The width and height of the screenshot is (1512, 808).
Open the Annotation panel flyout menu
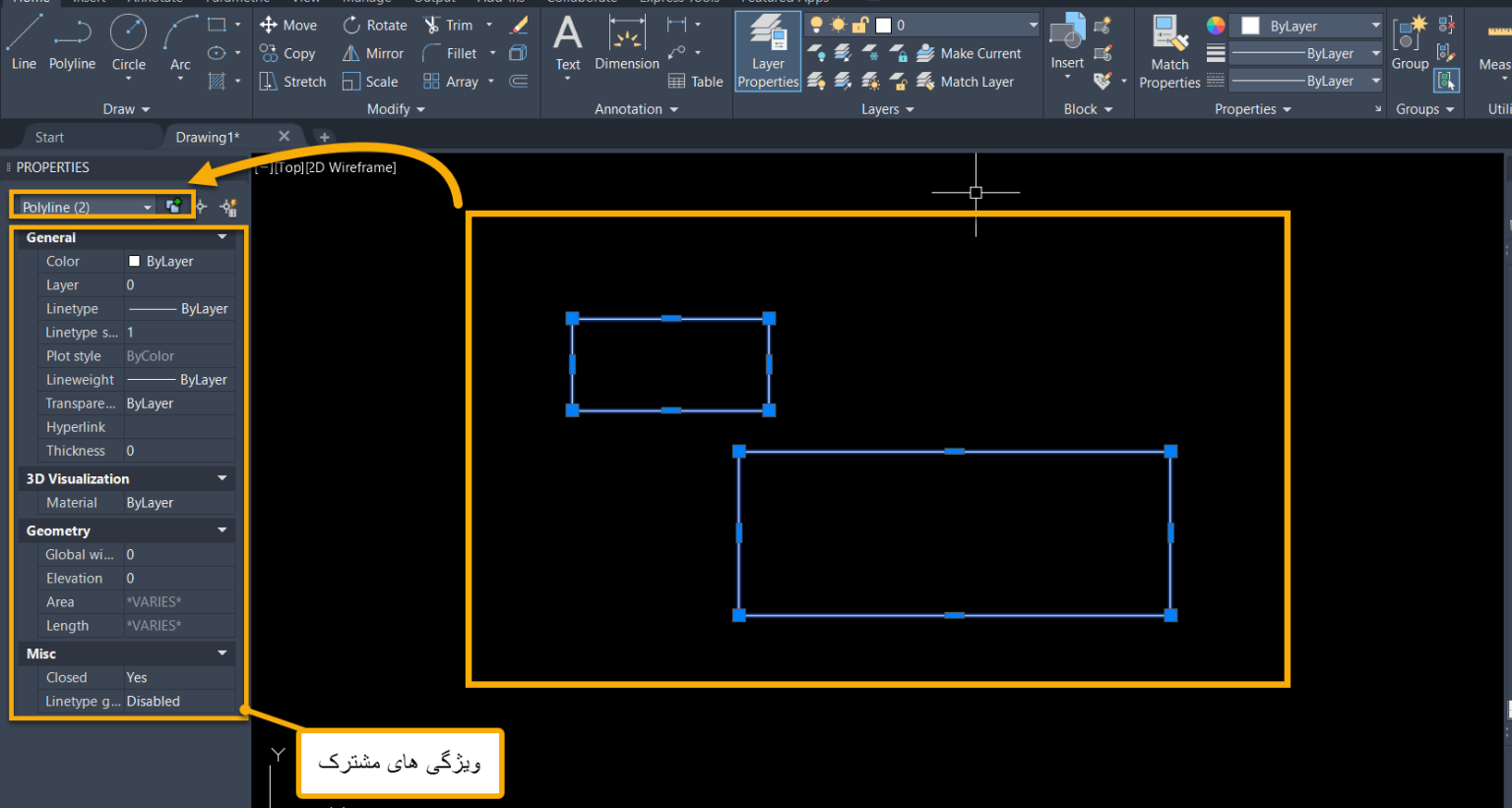pos(636,109)
